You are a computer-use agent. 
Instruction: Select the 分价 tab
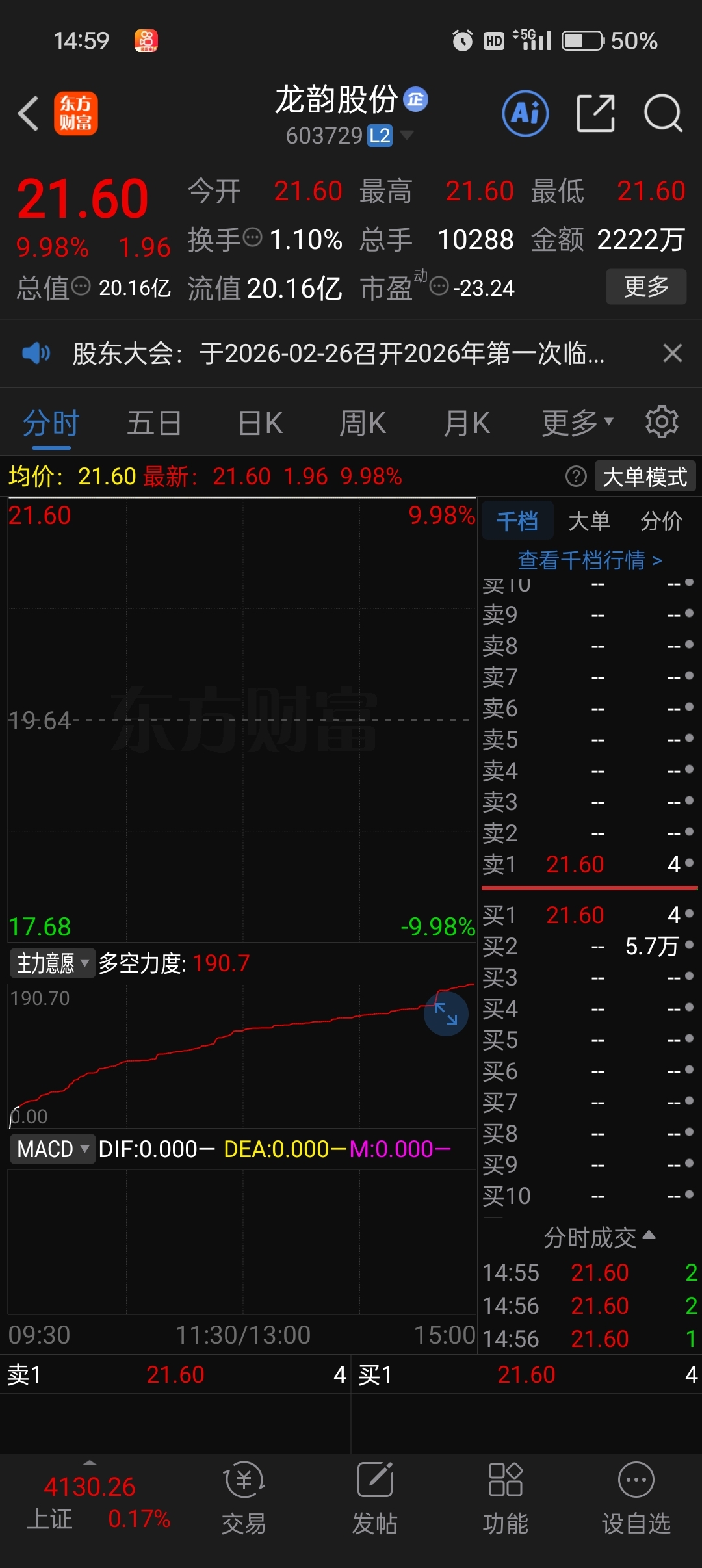point(662,521)
